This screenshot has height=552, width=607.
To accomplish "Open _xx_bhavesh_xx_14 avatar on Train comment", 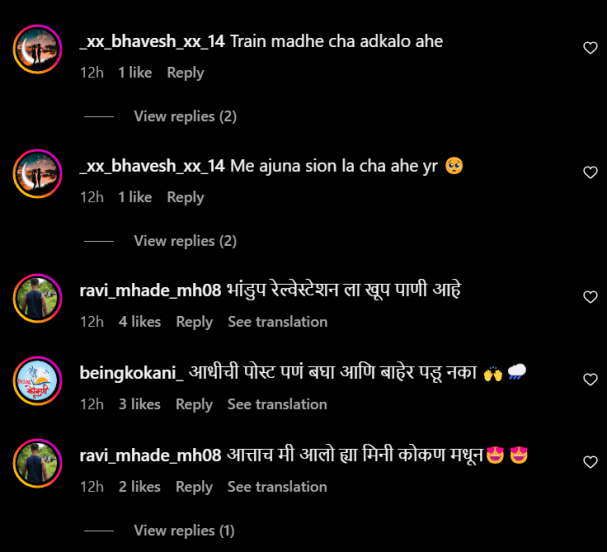I will pyautogui.click(x=38, y=49).
